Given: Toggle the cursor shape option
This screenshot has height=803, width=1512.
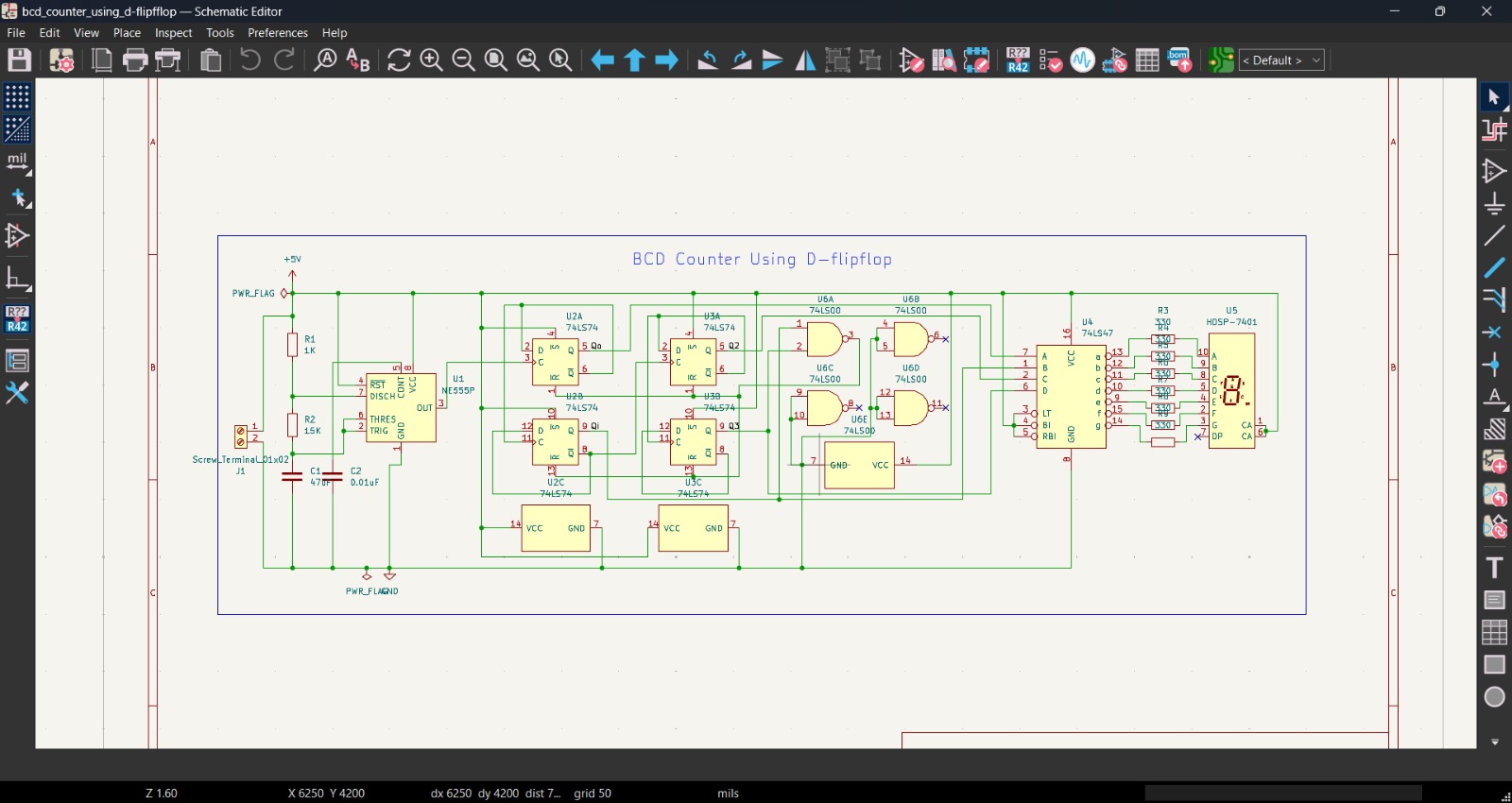Looking at the screenshot, I should tap(17, 198).
